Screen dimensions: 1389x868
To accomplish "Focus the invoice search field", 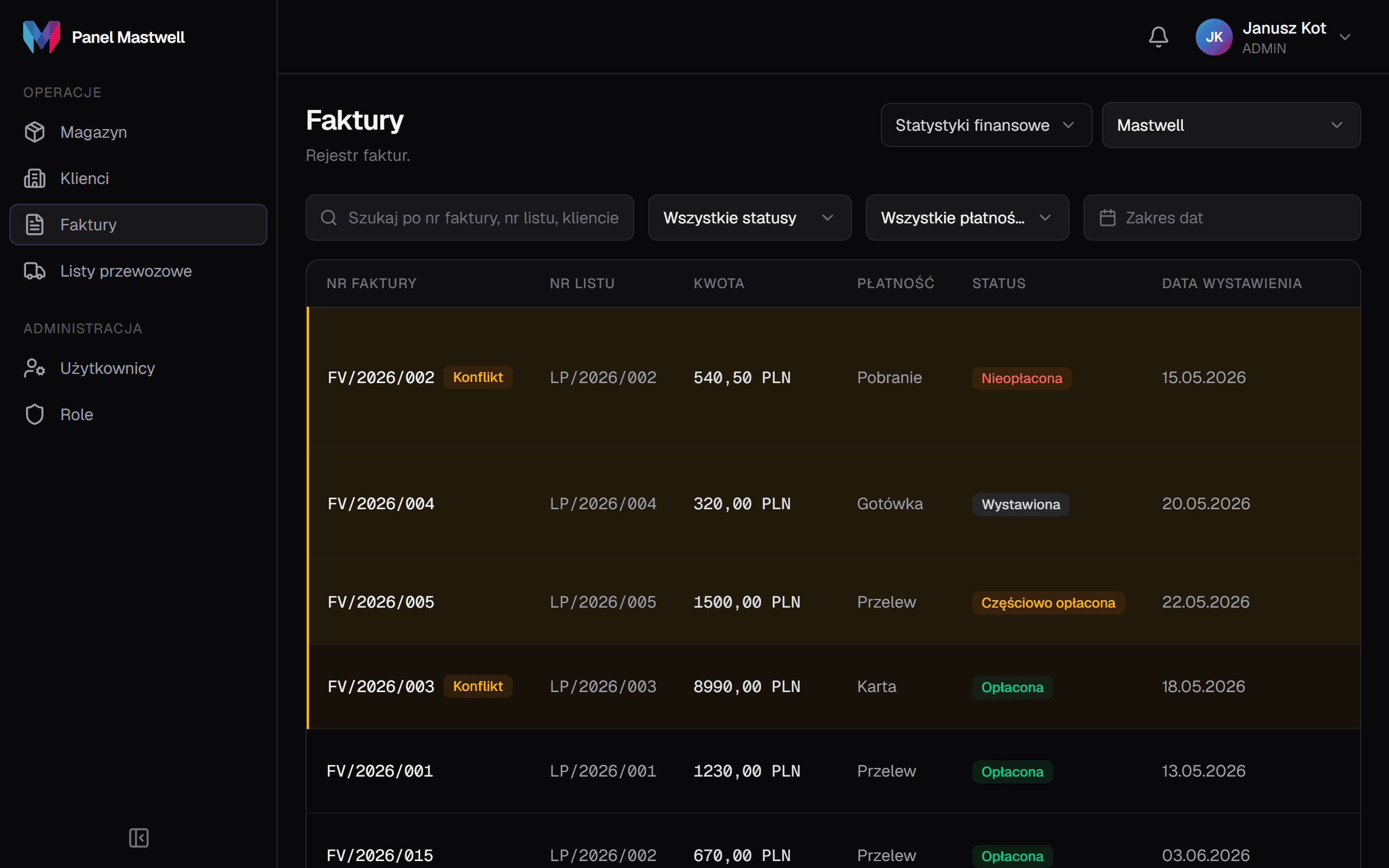I will [x=469, y=218].
